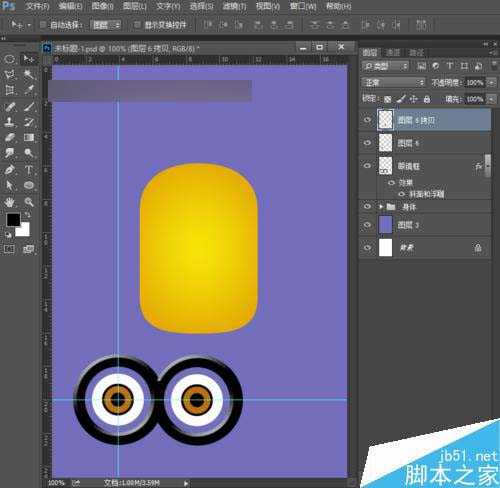500x488 pixels.
Task: Open the Filter menu in menu bar
Action: tap(234, 6)
